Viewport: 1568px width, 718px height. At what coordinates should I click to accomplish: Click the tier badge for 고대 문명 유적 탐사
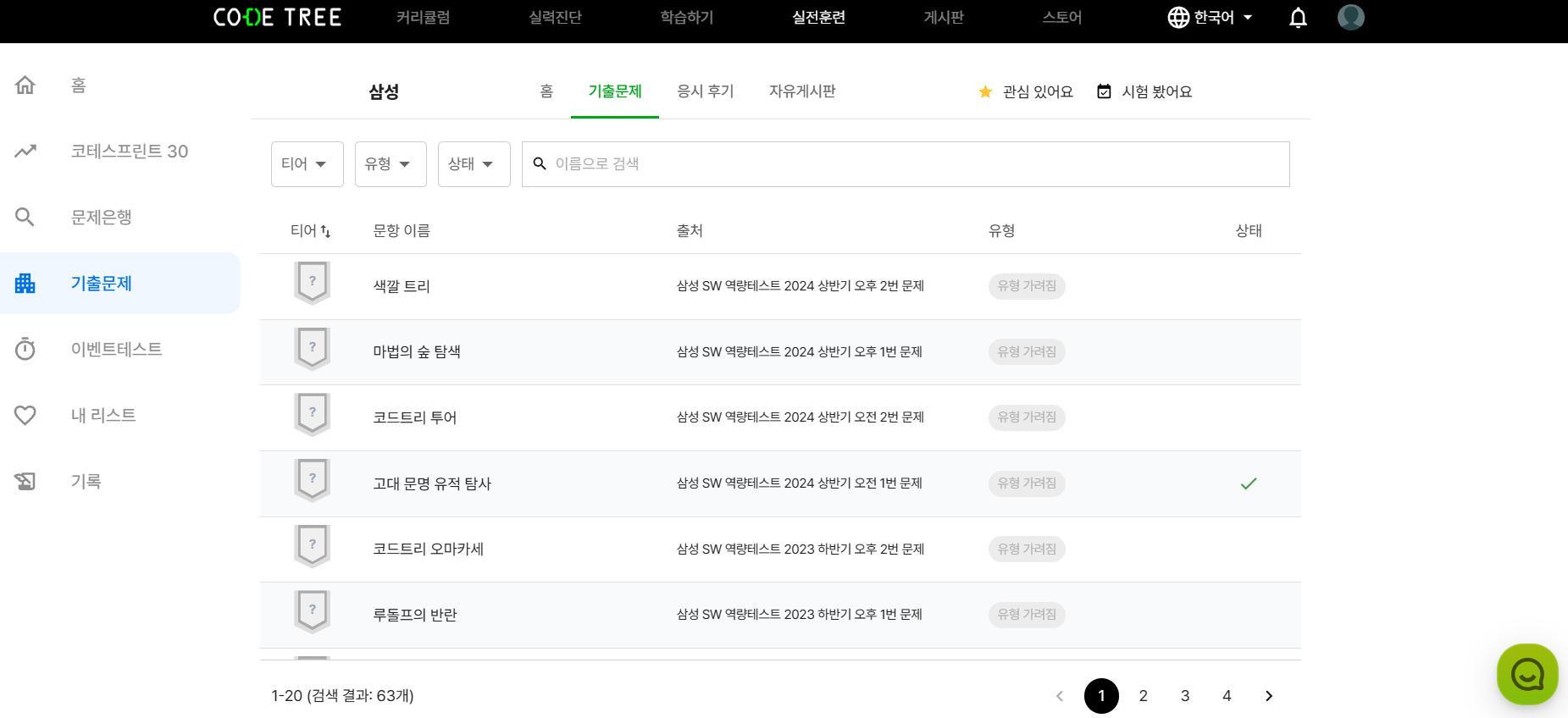pos(312,480)
